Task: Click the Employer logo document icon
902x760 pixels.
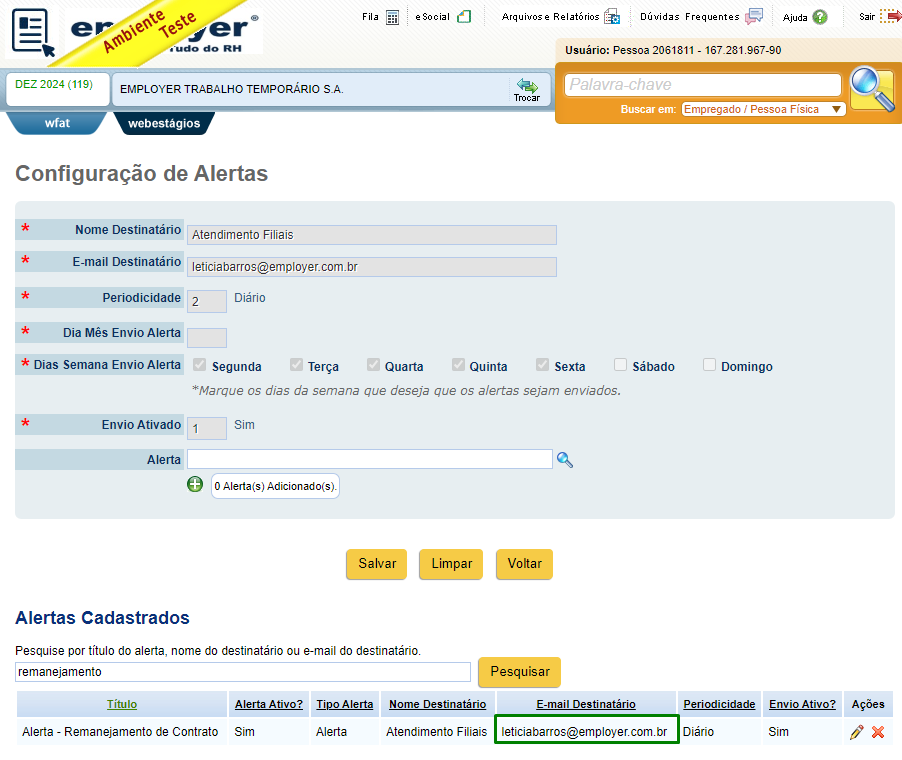Action: pyautogui.click(x=32, y=32)
